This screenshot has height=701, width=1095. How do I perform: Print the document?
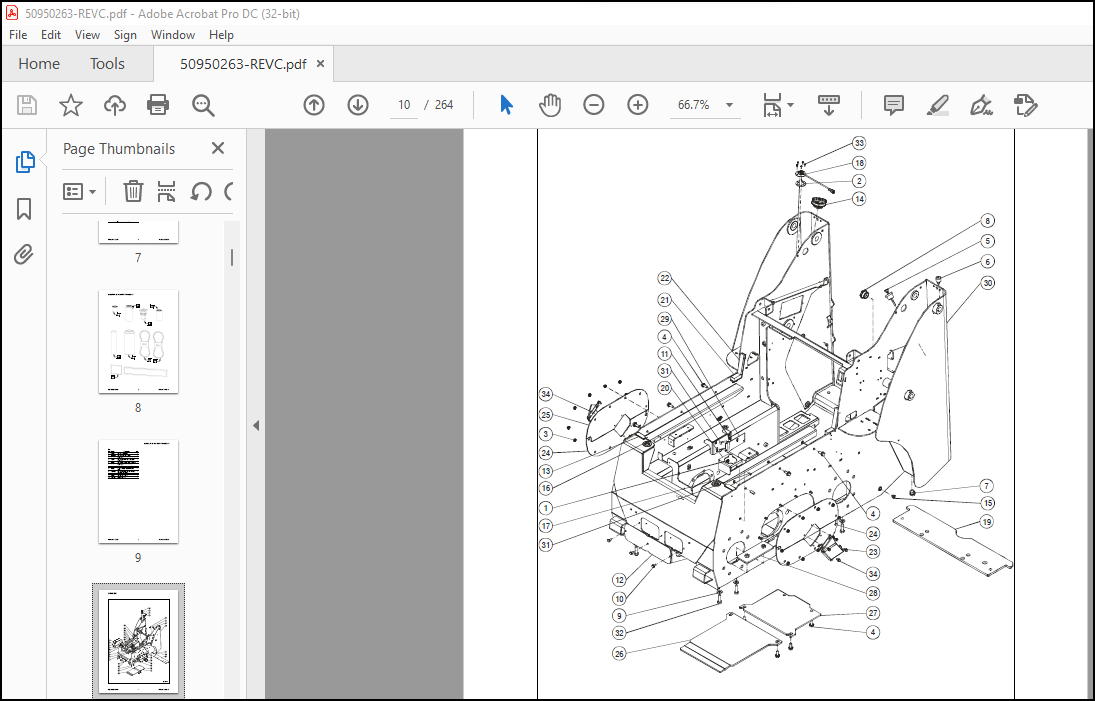pos(158,105)
